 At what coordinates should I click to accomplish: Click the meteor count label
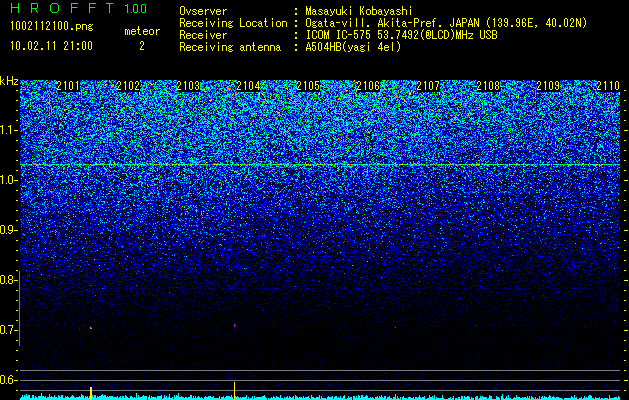142,31
